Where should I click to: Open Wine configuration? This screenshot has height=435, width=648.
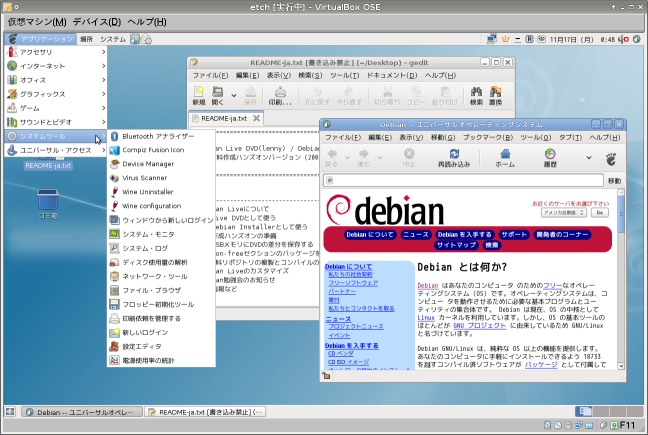coord(161,206)
